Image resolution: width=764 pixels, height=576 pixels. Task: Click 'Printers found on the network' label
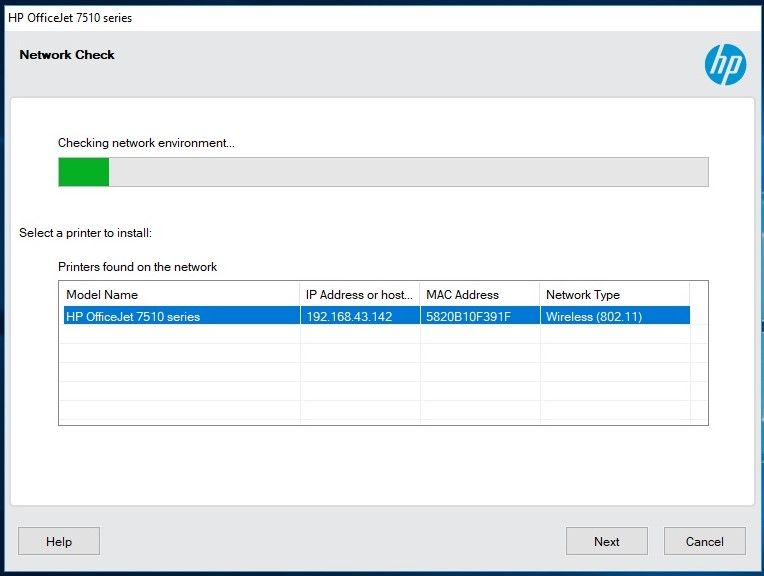pyautogui.click(x=137, y=267)
